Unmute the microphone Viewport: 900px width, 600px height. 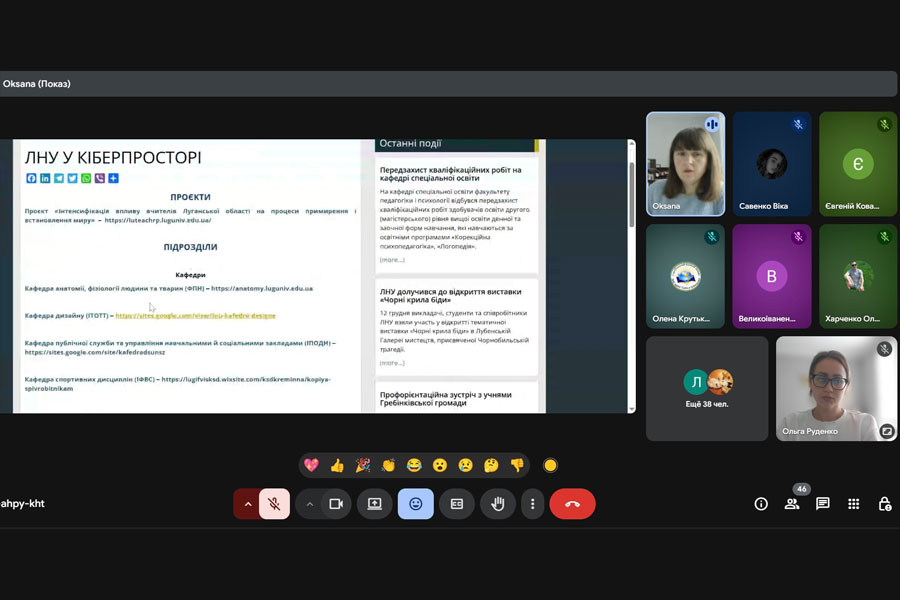274,504
